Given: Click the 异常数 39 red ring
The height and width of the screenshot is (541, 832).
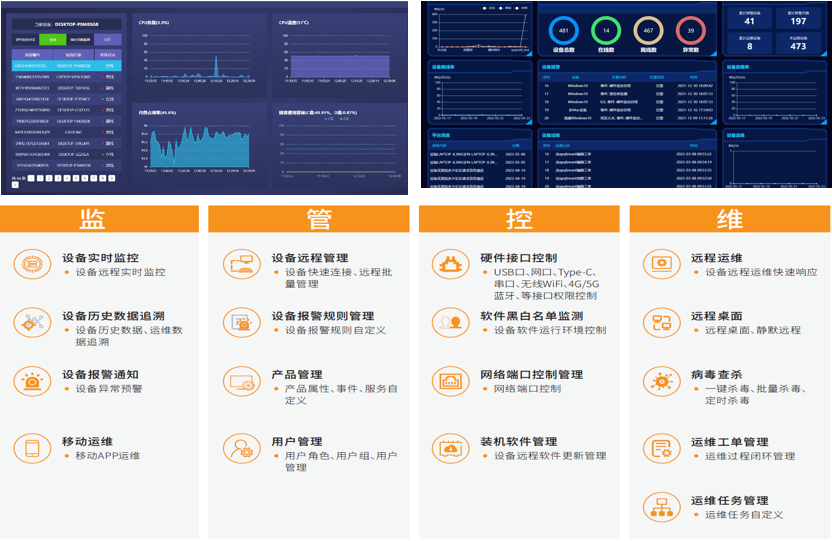Looking at the screenshot, I should click(690, 30).
